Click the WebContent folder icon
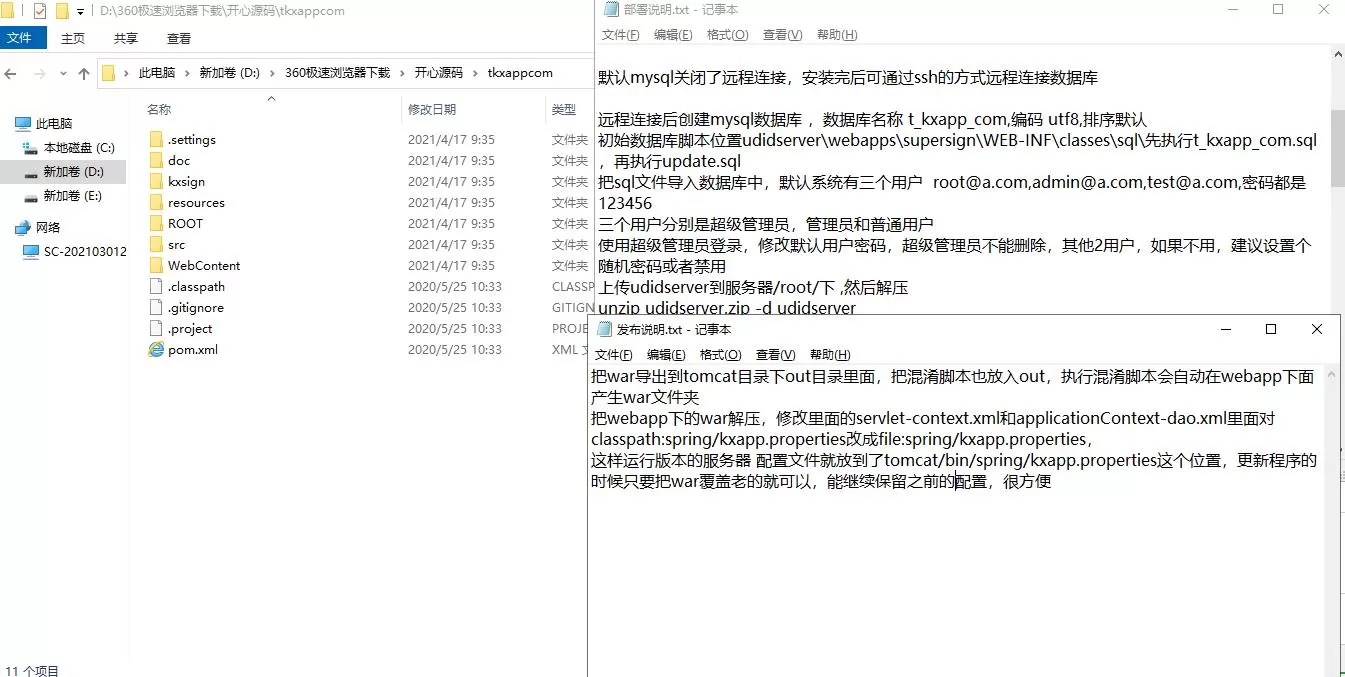Image resolution: width=1345 pixels, height=677 pixels. tap(155, 265)
